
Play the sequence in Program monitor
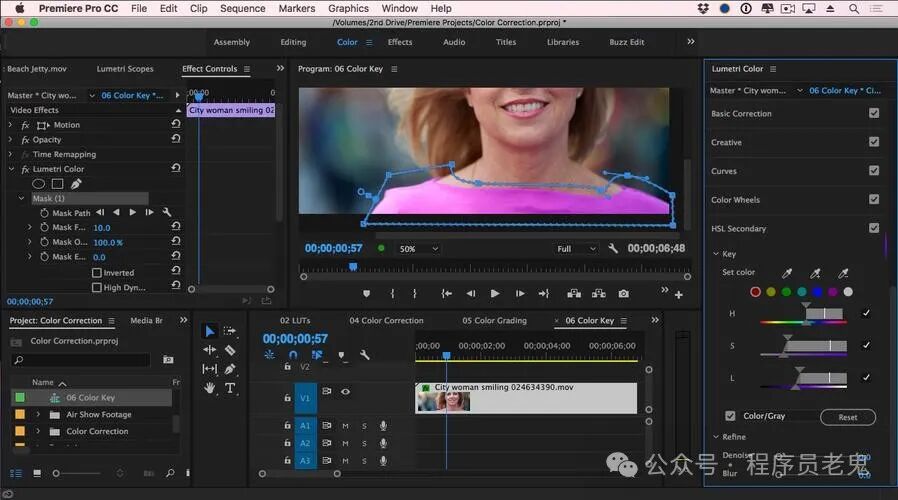pyautogui.click(x=495, y=294)
